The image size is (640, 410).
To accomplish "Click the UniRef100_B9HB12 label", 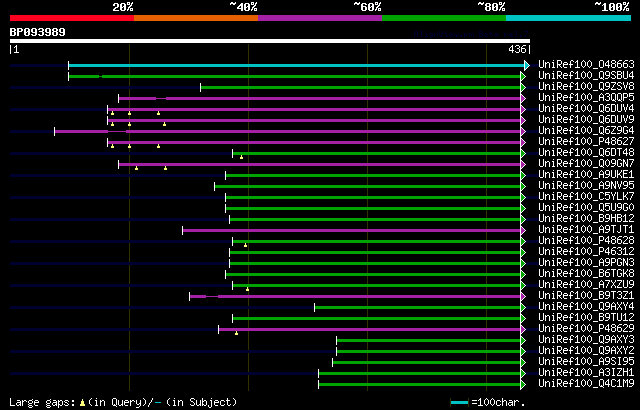I will [x=586, y=219].
